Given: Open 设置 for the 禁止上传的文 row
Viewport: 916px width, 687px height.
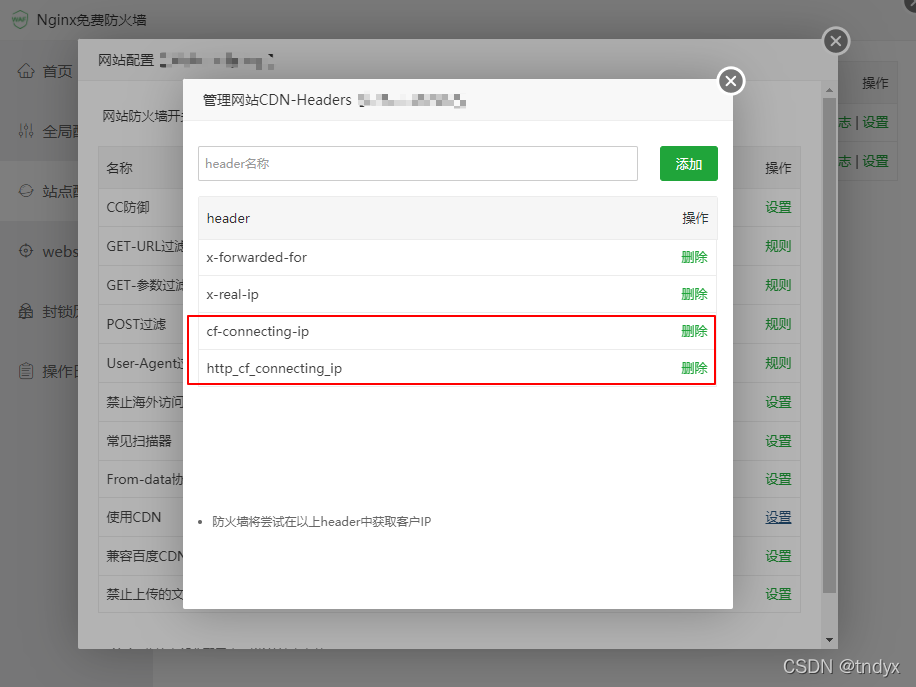Looking at the screenshot, I should tap(778, 594).
